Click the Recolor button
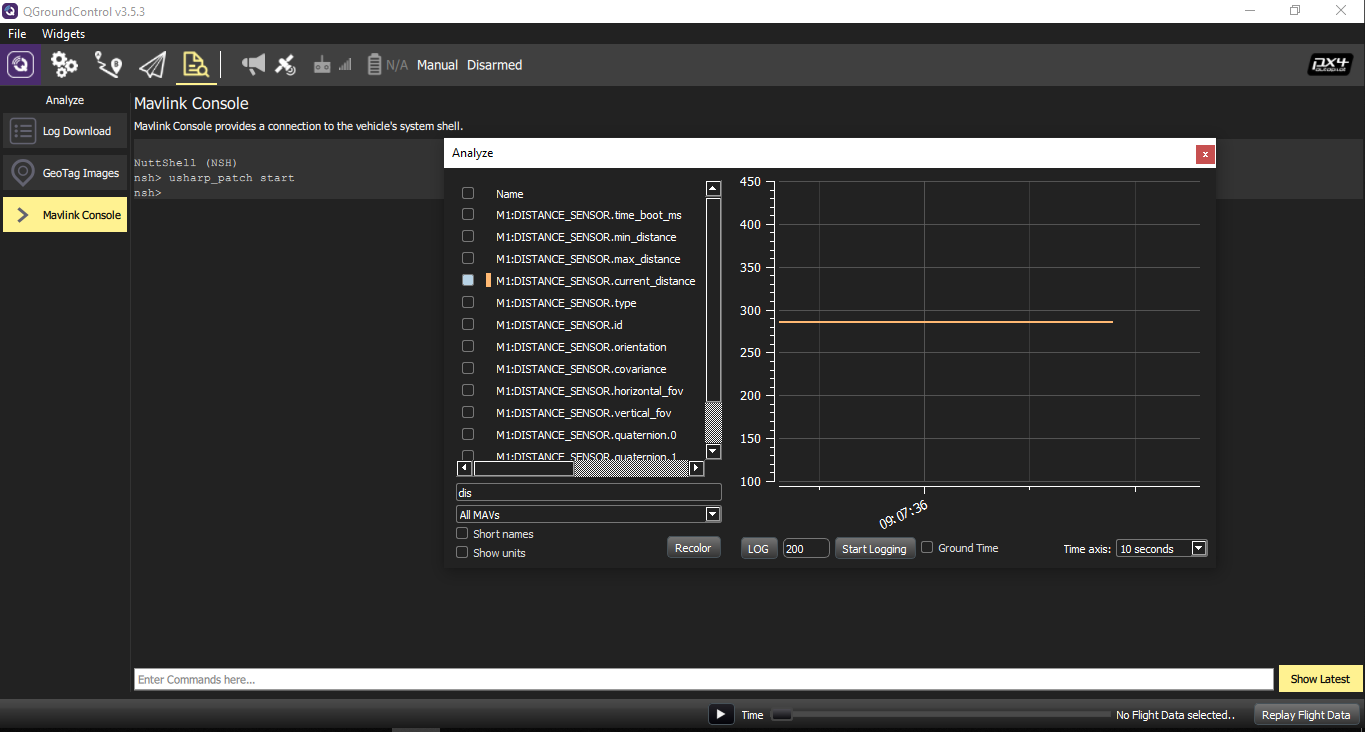1365x732 pixels. [693, 548]
